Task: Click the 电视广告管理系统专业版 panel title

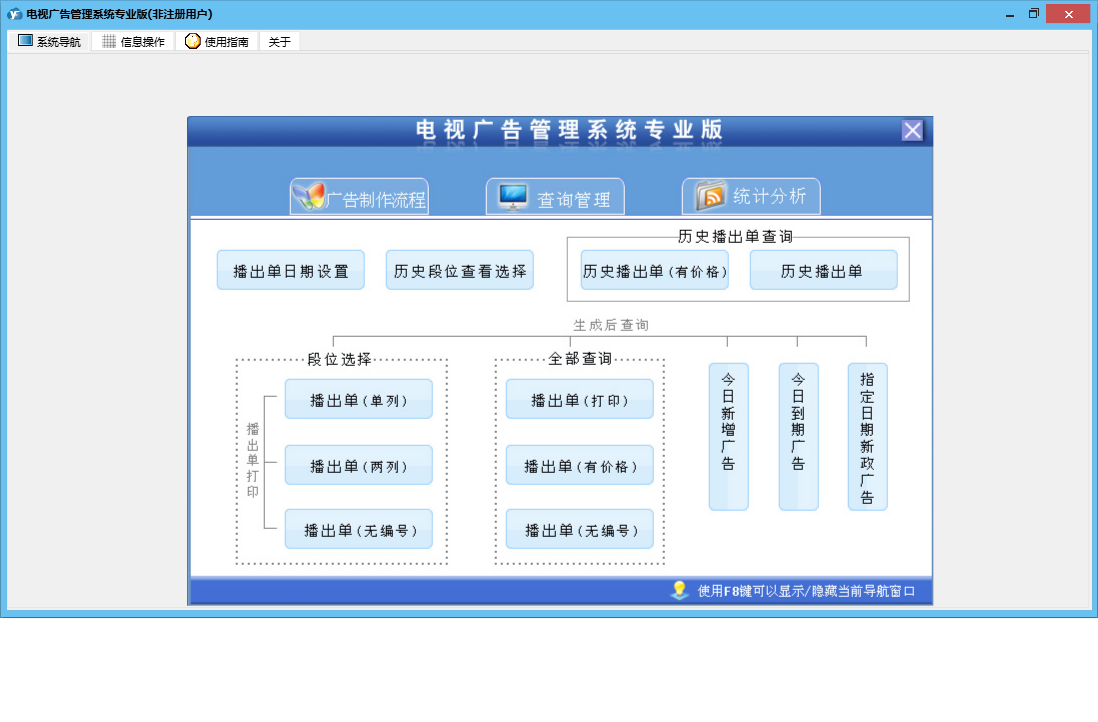Action: (x=569, y=130)
